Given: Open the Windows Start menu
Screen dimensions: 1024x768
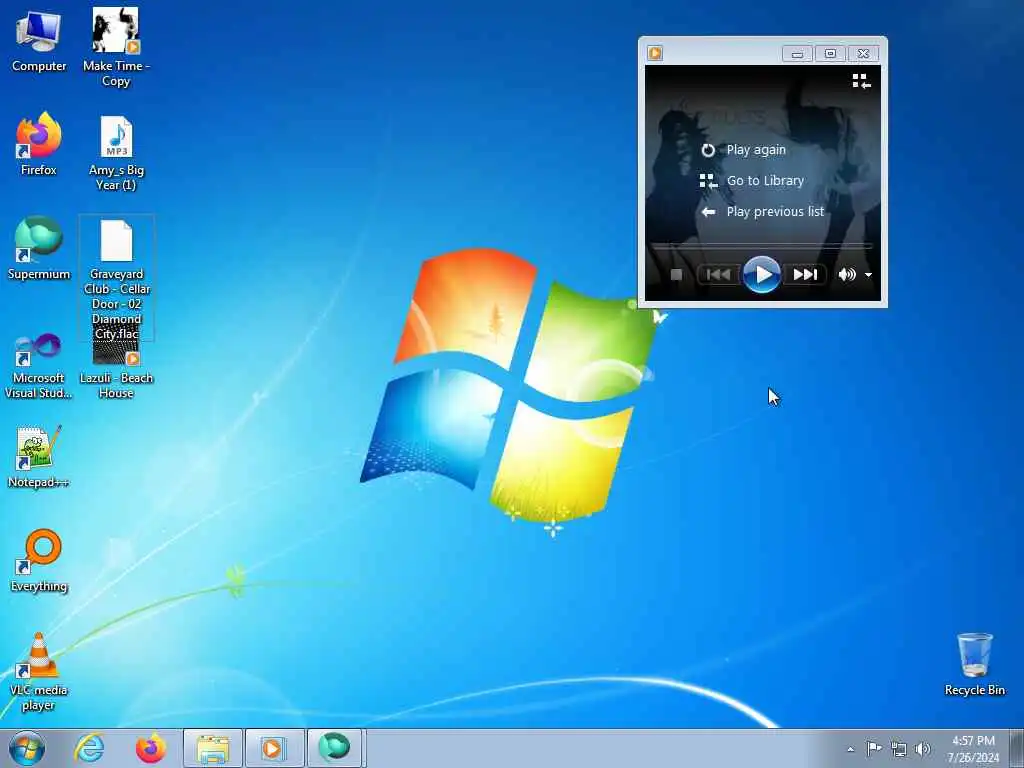Looking at the screenshot, I should click(x=27, y=748).
